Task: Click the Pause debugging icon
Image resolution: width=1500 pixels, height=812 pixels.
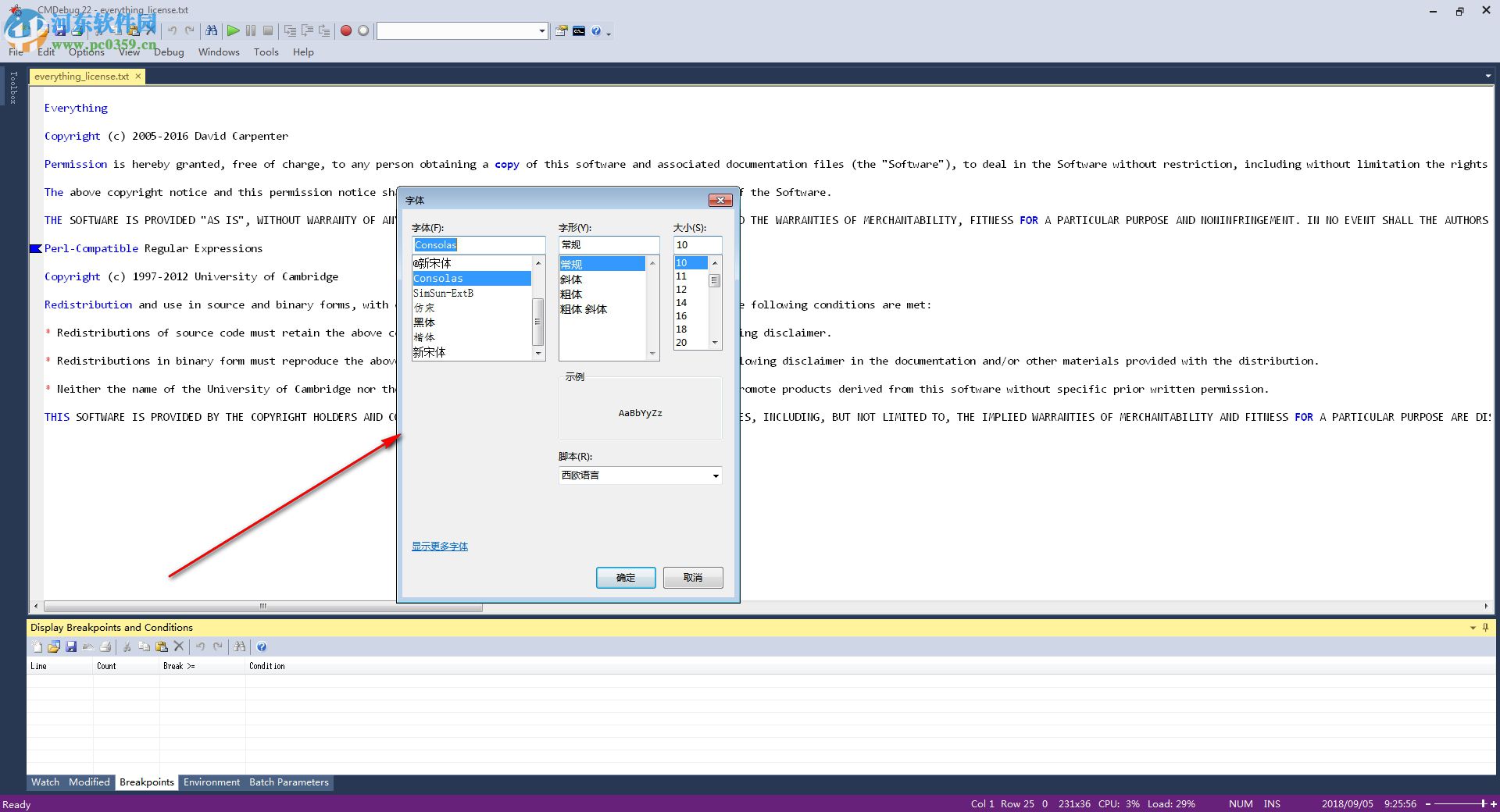Action: 251,30
